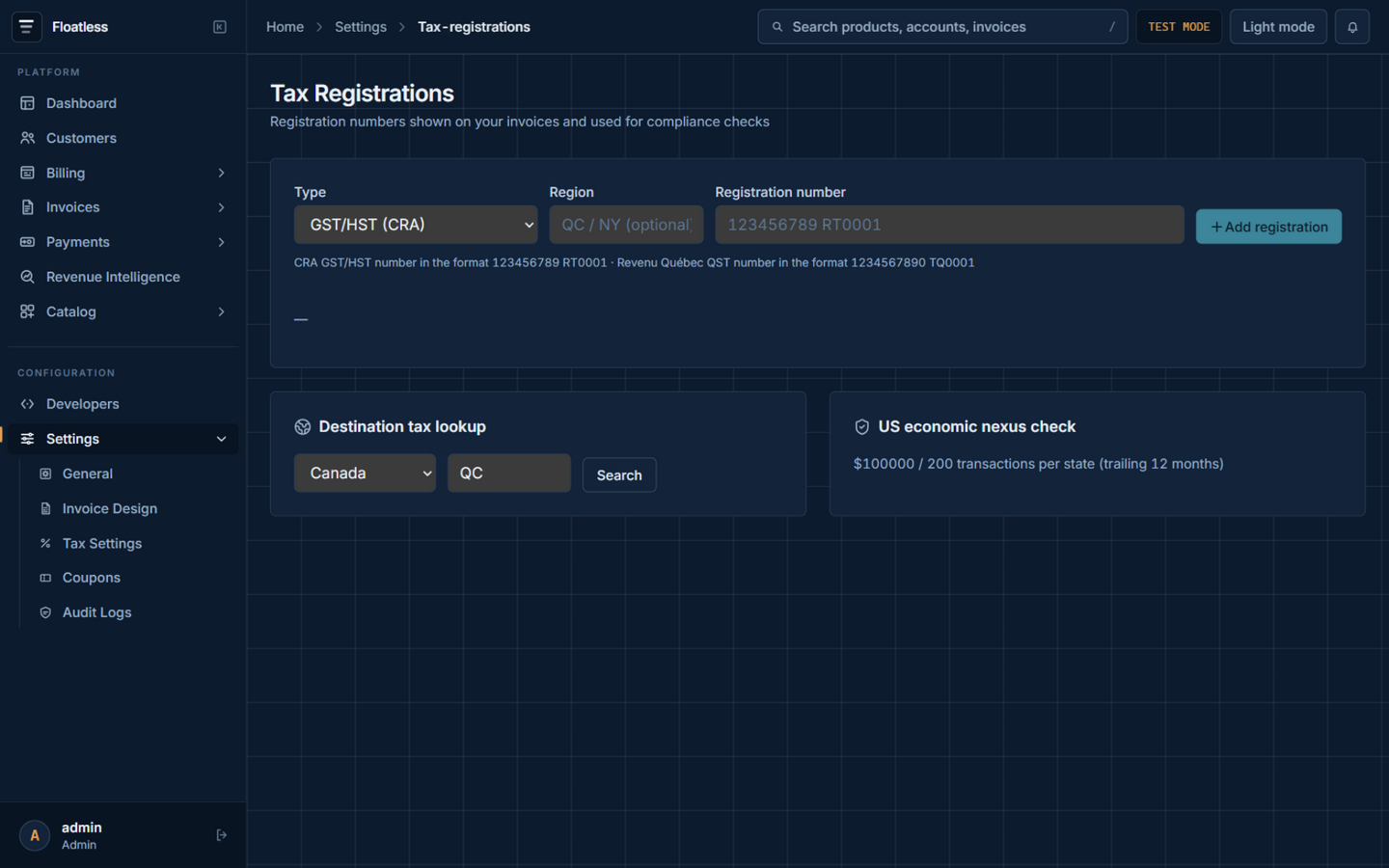Expand the Billing submenu chevron

click(221, 173)
